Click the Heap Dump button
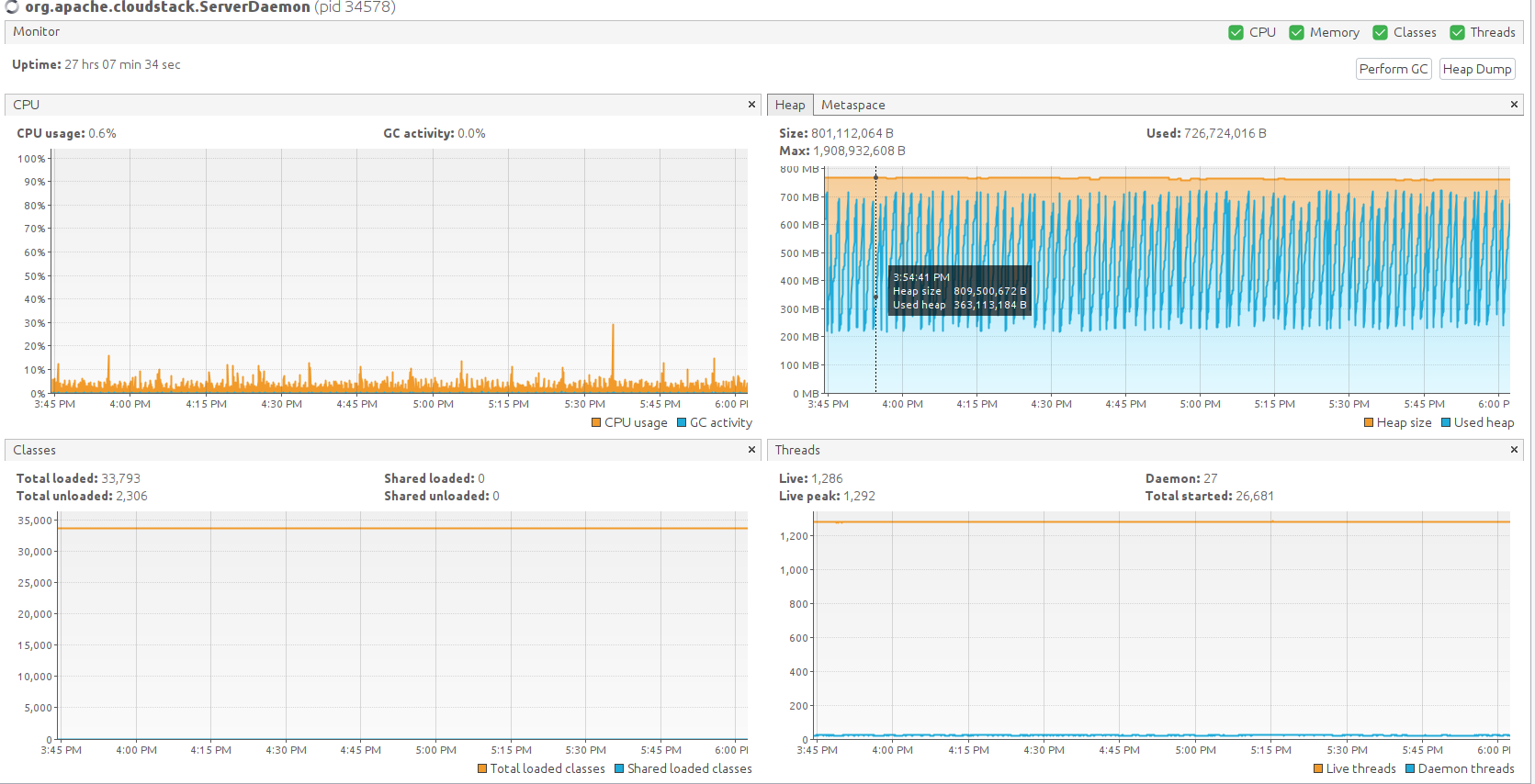1535x784 pixels. (1477, 69)
